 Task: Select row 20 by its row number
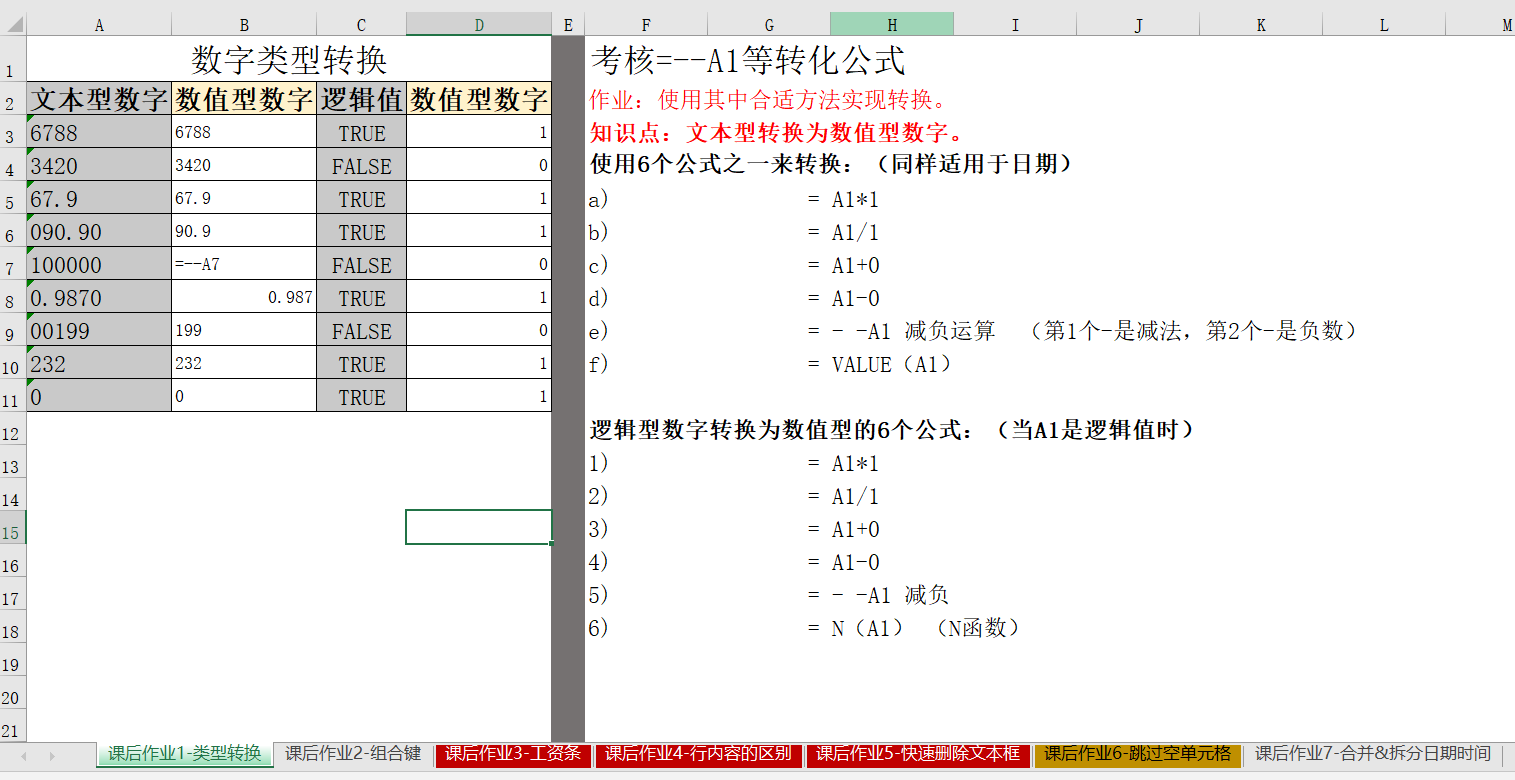pyautogui.click(x=13, y=693)
